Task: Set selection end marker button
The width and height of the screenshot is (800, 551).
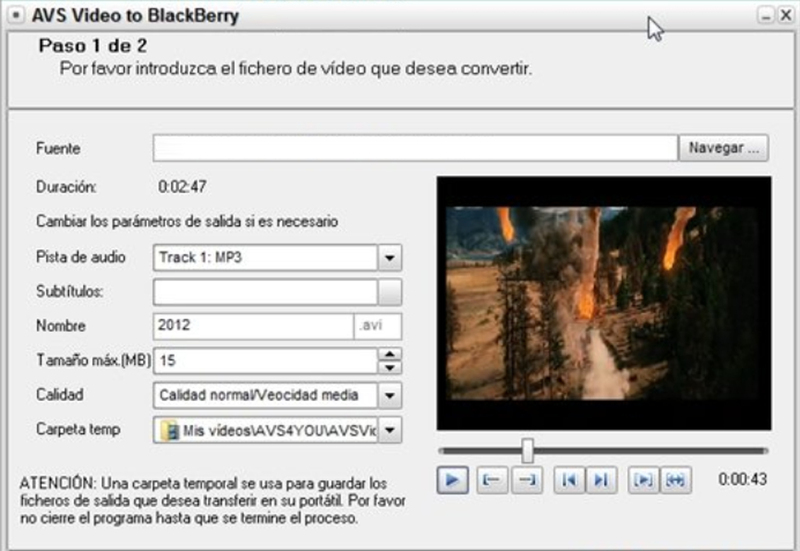Action: [527, 480]
